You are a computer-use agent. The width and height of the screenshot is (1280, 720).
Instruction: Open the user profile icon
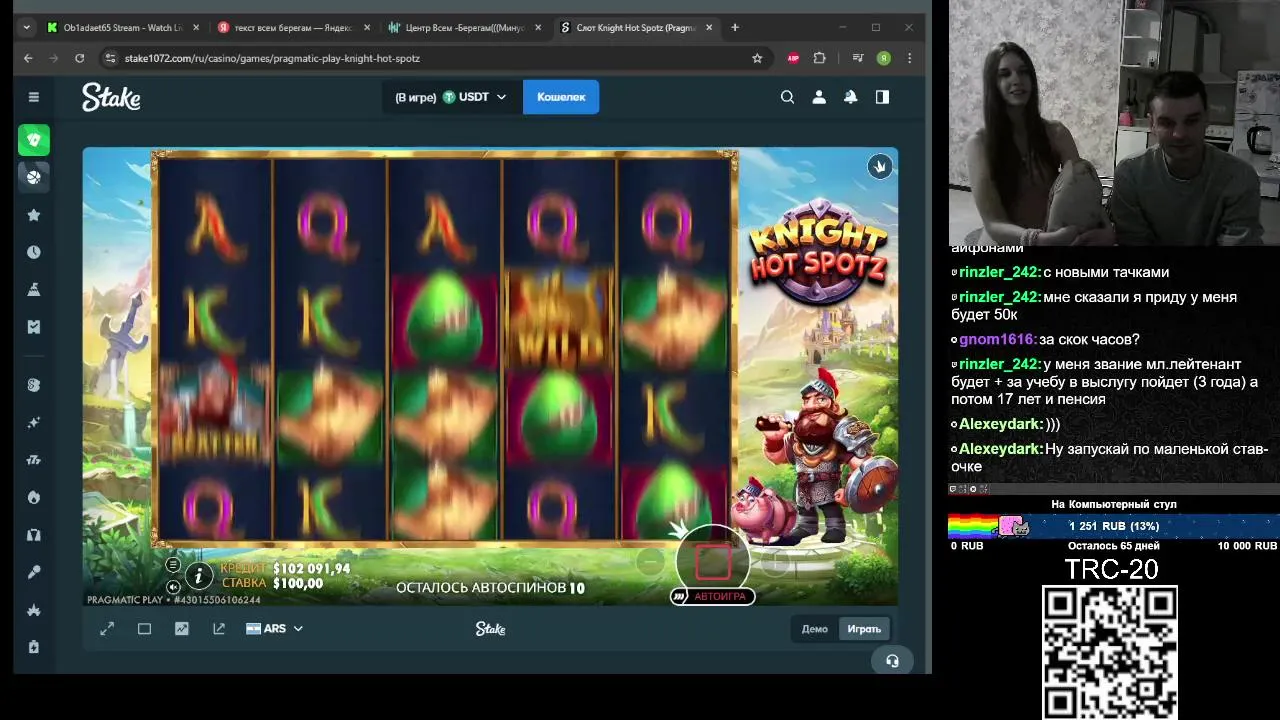pos(819,97)
